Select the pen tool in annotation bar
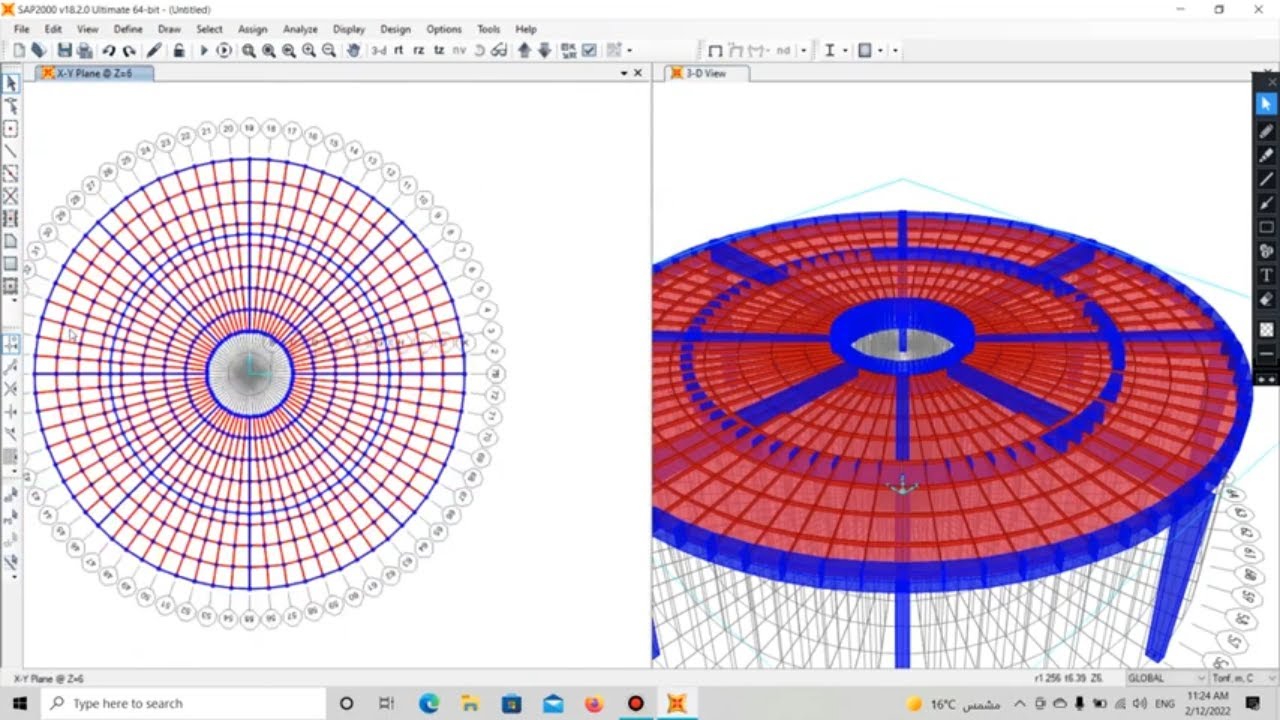The height and width of the screenshot is (720, 1280). pyautogui.click(x=1266, y=131)
